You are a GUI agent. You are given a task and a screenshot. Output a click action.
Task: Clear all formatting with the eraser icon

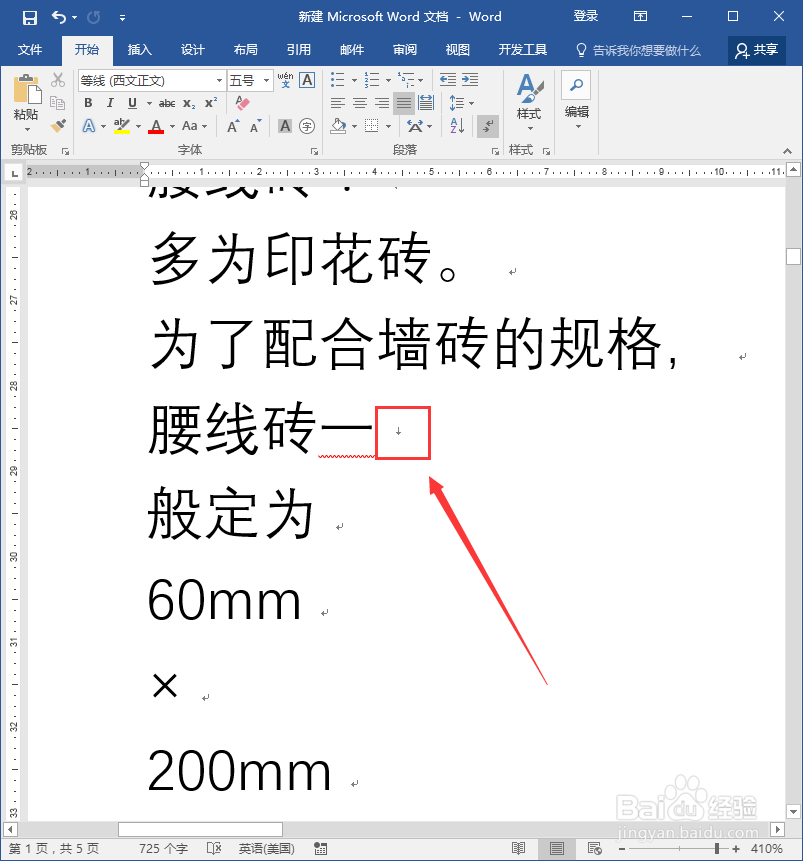click(x=242, y=102)
